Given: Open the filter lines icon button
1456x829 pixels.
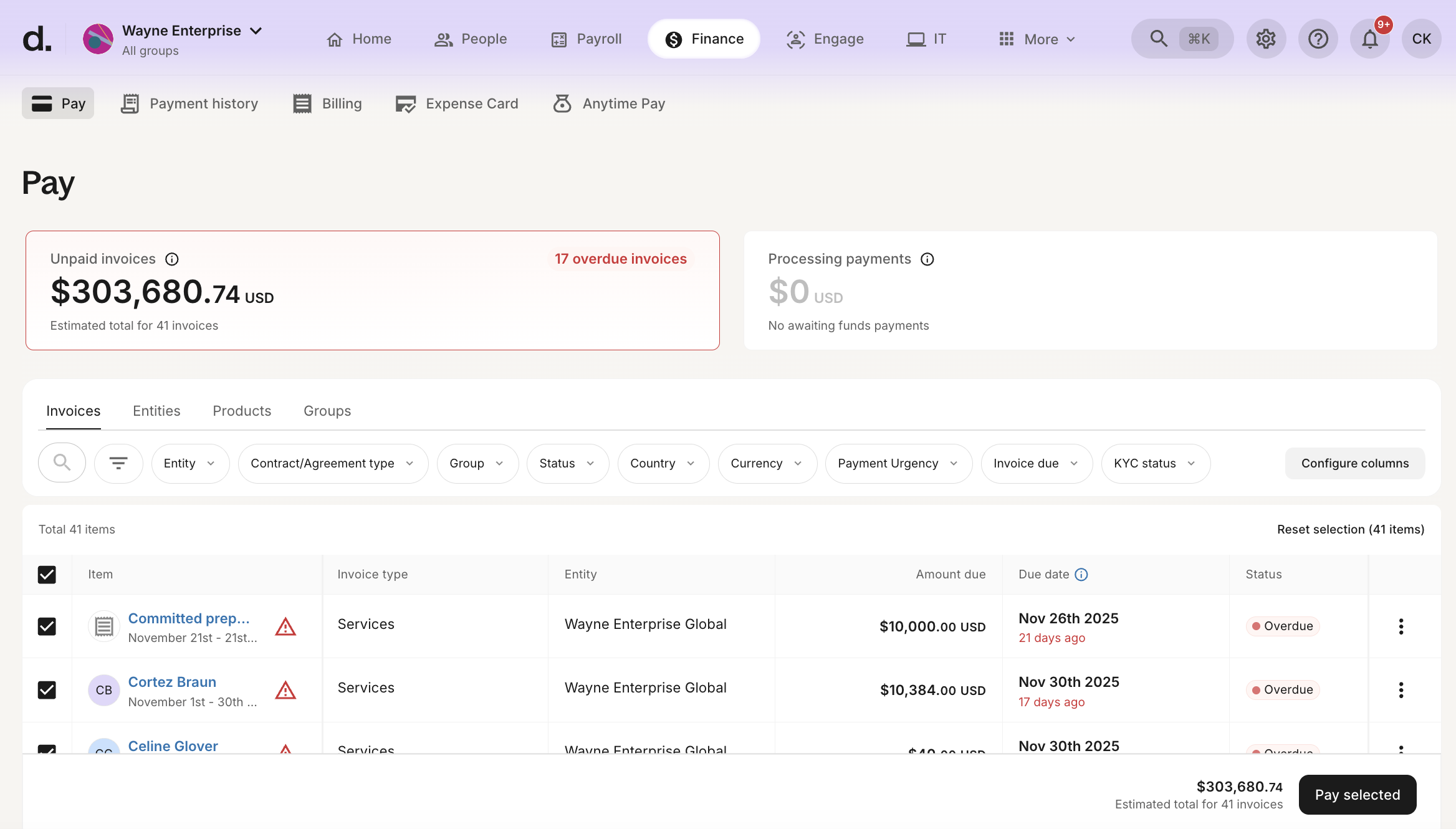Looking at the screenshot, I should coord(118,462).
